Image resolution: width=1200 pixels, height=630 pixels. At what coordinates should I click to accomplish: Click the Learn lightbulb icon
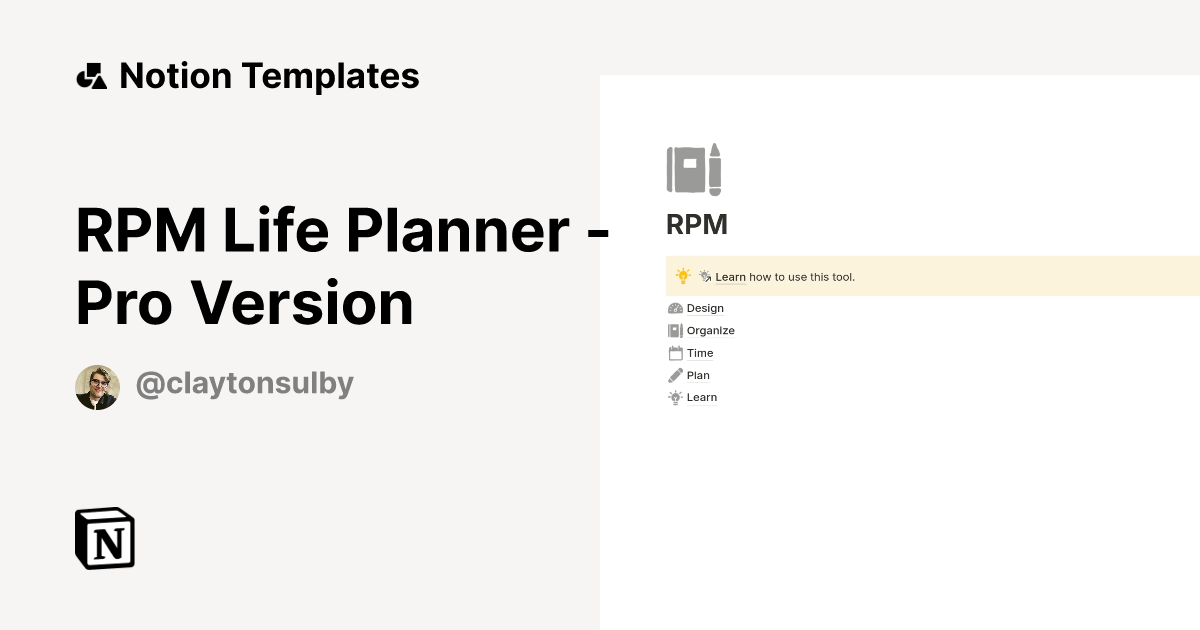[676, 397]
